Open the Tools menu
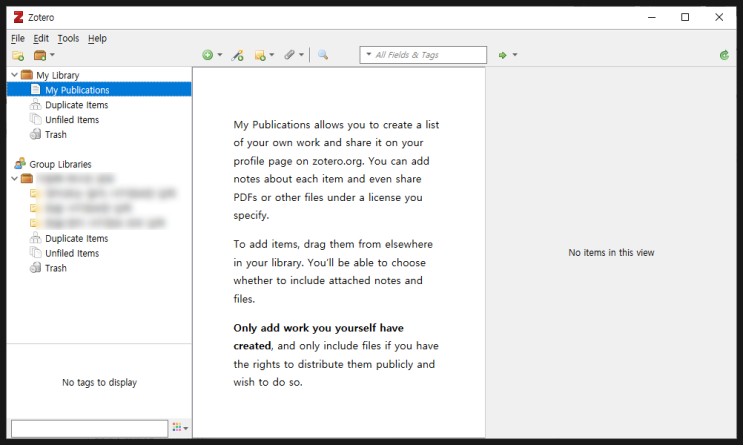The width and height of the screenshot is (743, 445). tap(68, 38)
